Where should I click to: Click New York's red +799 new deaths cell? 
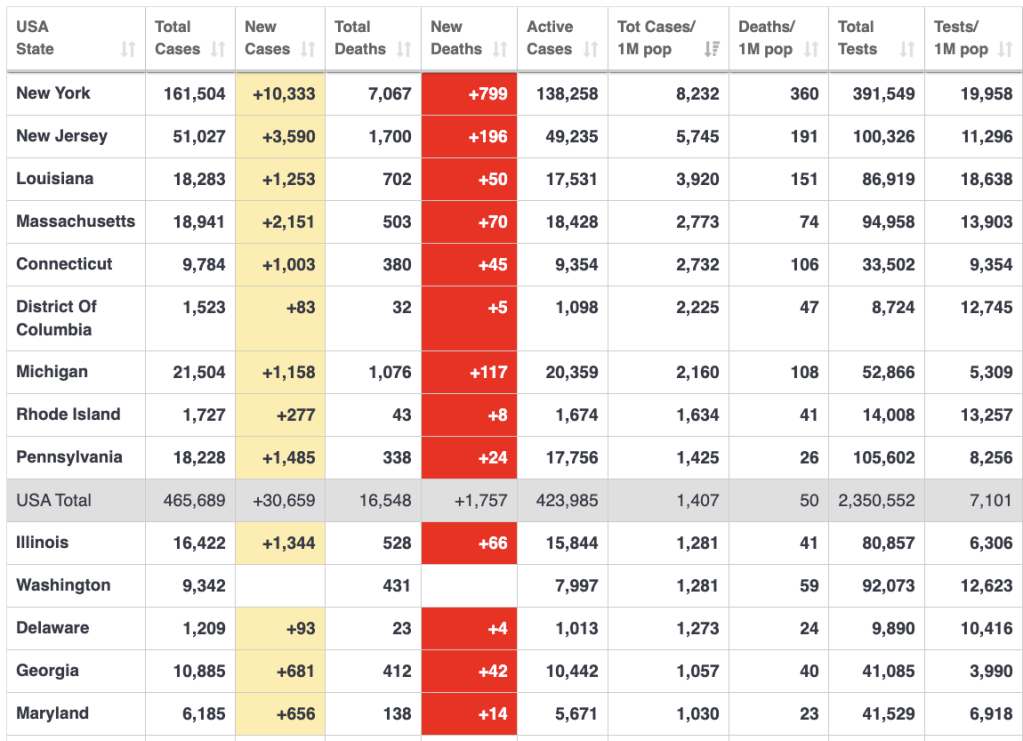[x=469, y=94]
